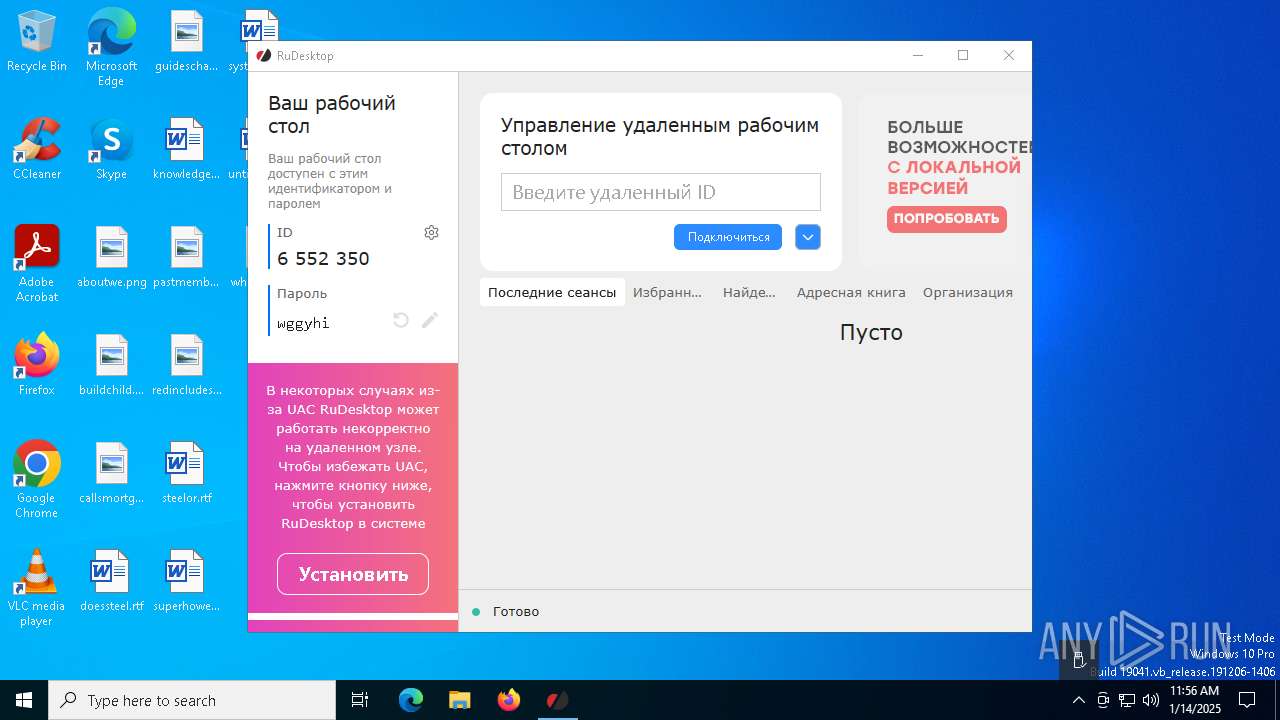1280x720 pixels.
Task: Open Google Chrome desktop shortcut
Action: (37, 480)
